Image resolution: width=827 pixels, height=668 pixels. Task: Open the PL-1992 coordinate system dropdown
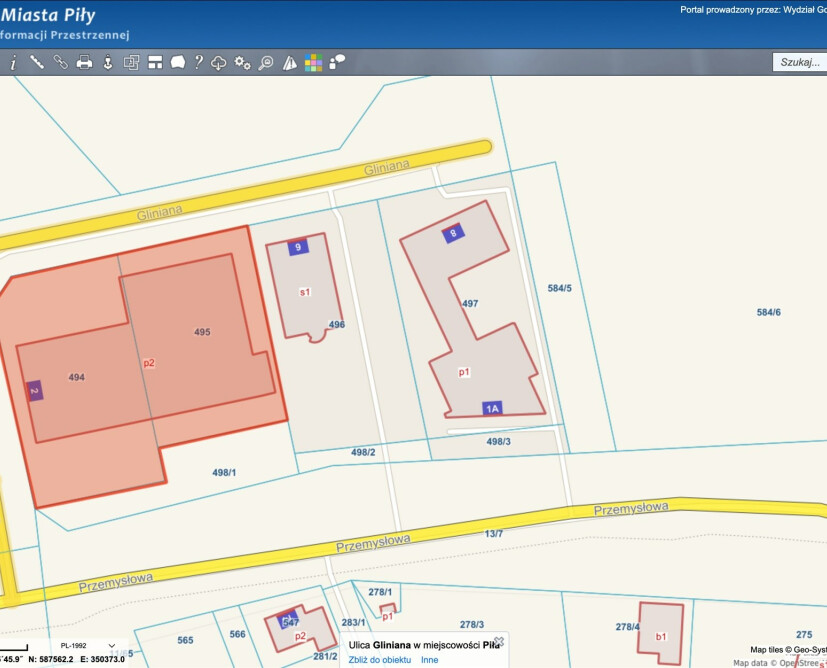tap(85, 646)
